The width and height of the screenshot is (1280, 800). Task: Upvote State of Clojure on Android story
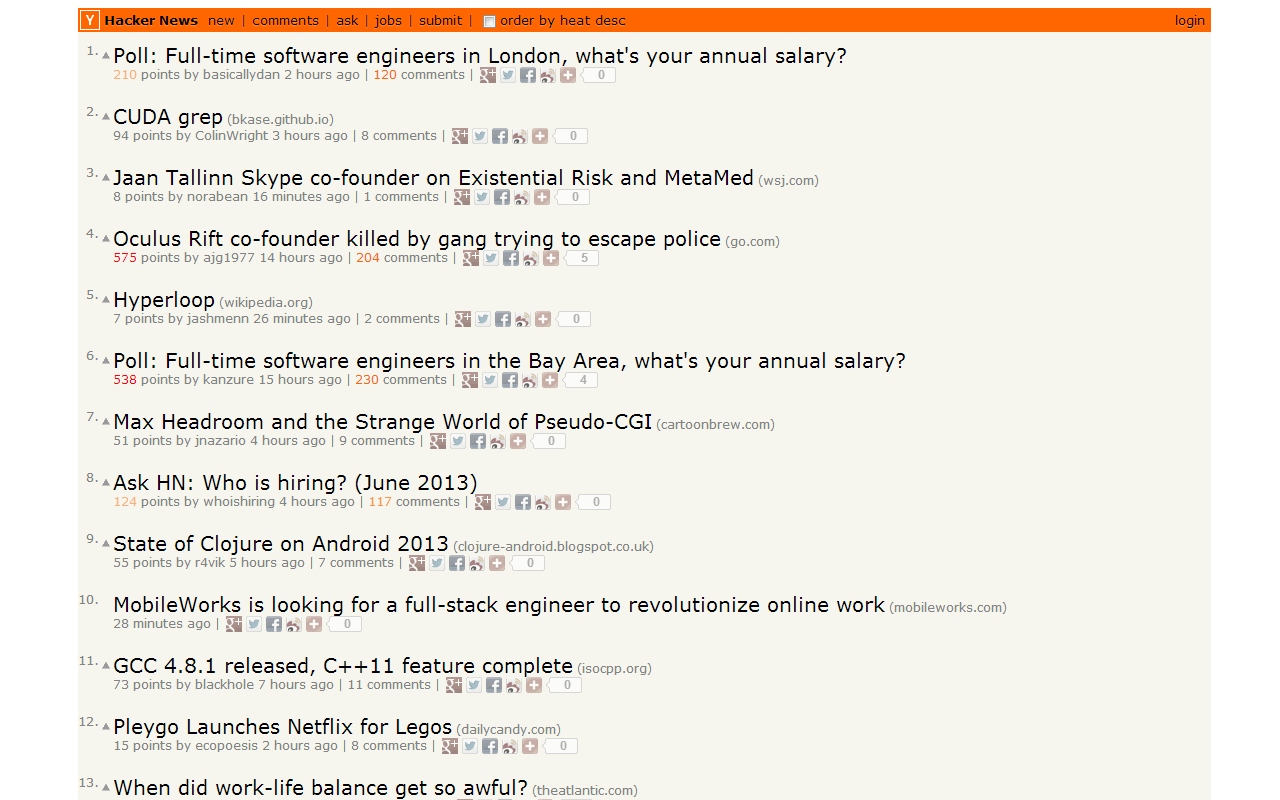106,544
